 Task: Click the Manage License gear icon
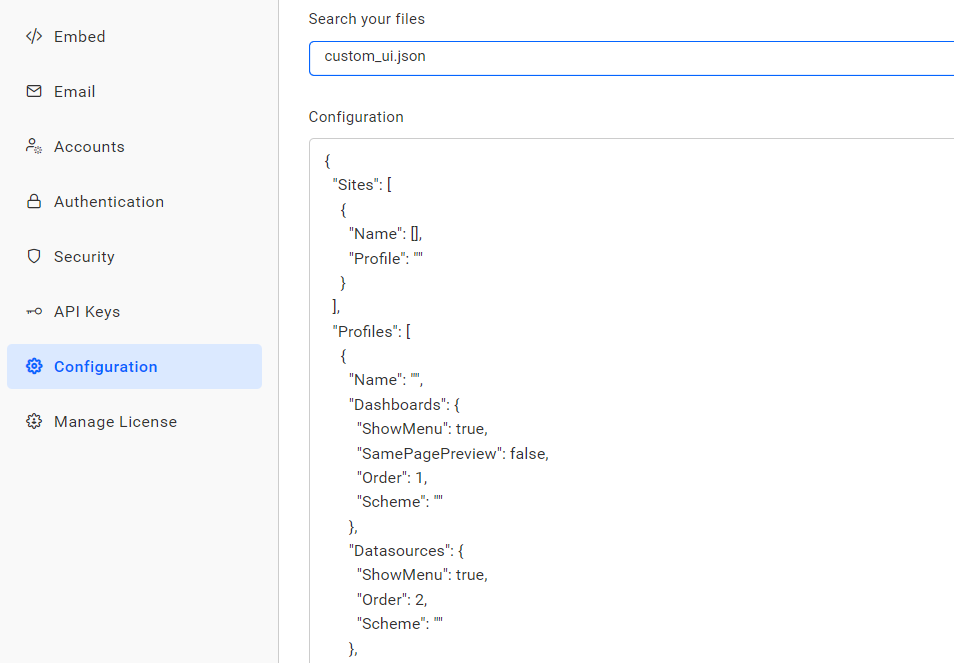pos(32,421)
